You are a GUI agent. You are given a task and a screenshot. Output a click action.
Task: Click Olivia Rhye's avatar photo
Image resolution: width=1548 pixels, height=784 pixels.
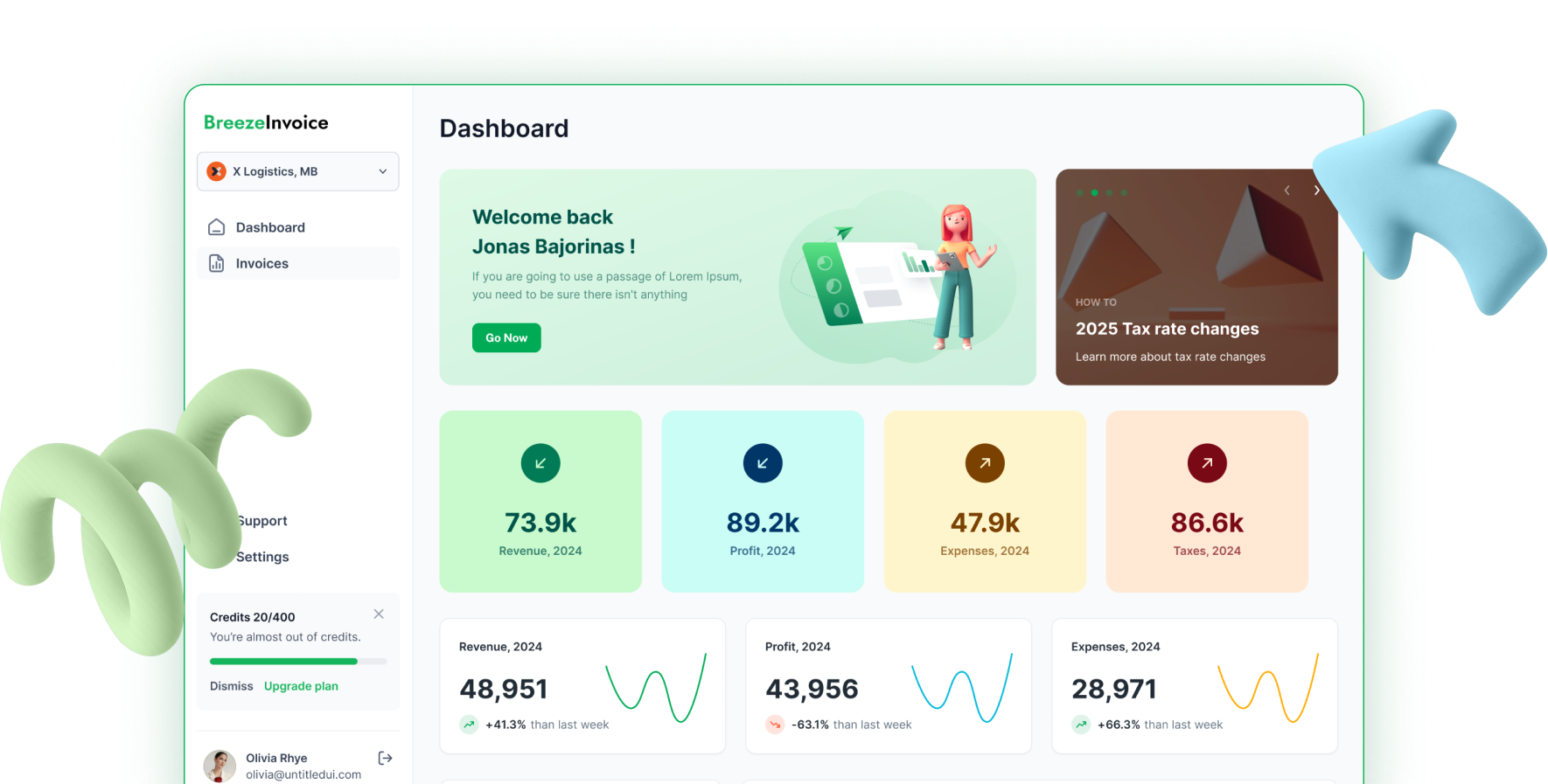coord(220,766)
